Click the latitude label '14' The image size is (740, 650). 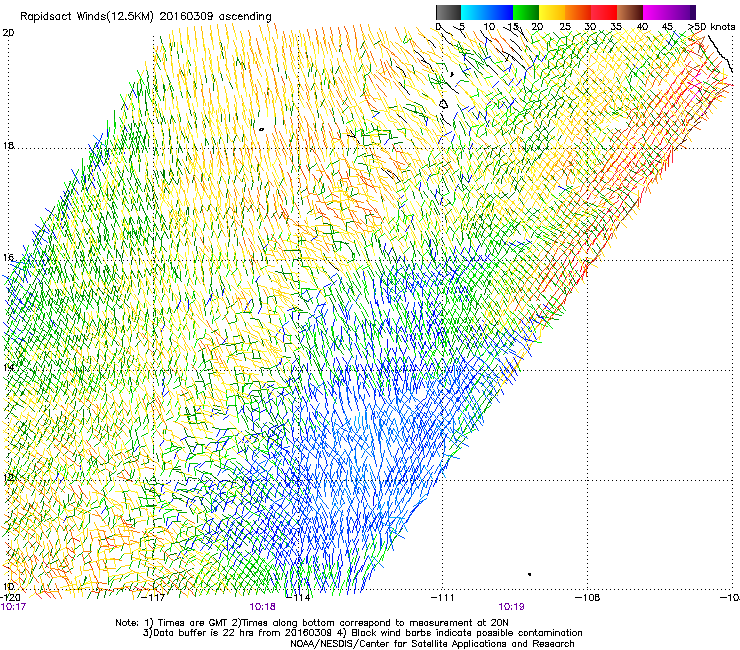[8, 367]
